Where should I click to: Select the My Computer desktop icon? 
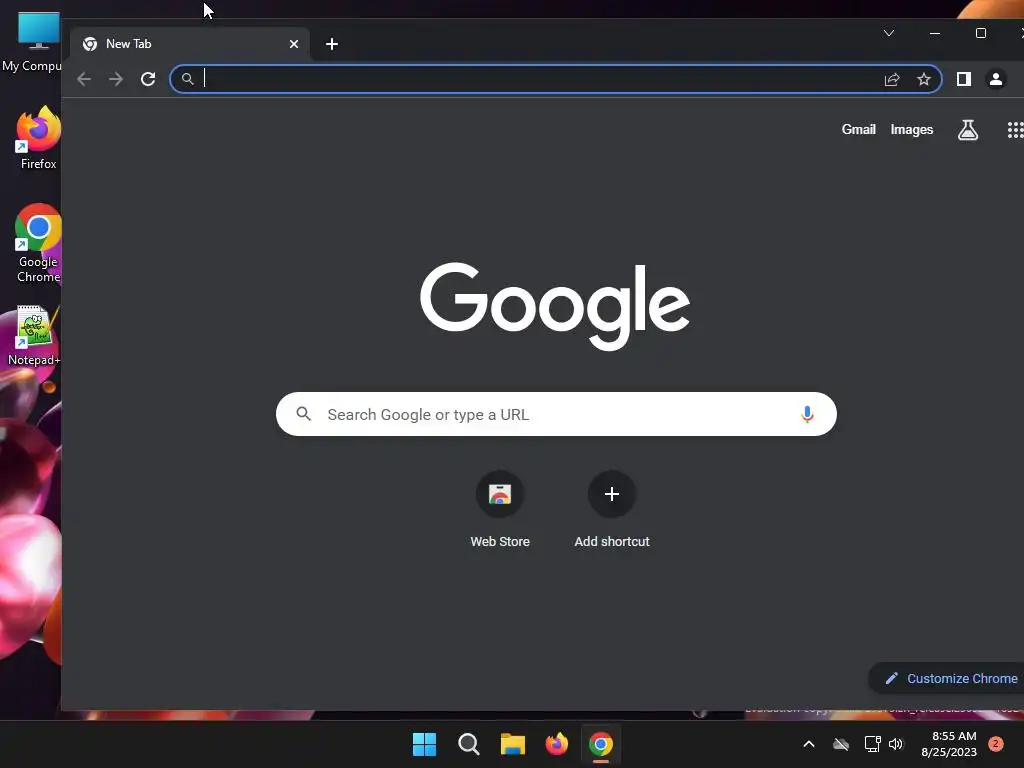31,42
